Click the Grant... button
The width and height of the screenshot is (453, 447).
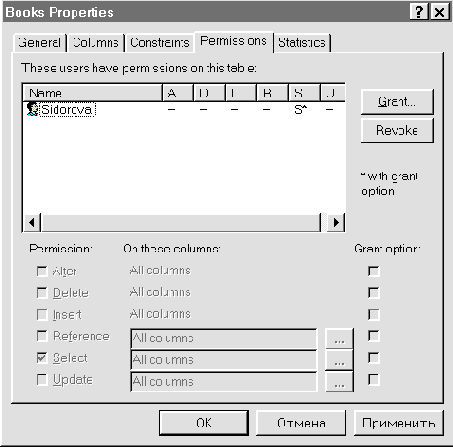coord(397,102)
